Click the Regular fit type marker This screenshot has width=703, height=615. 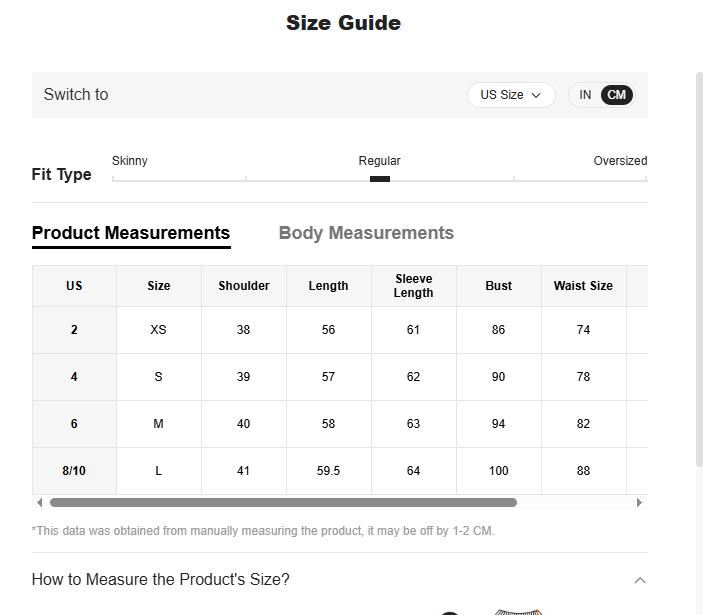[380, 179]
